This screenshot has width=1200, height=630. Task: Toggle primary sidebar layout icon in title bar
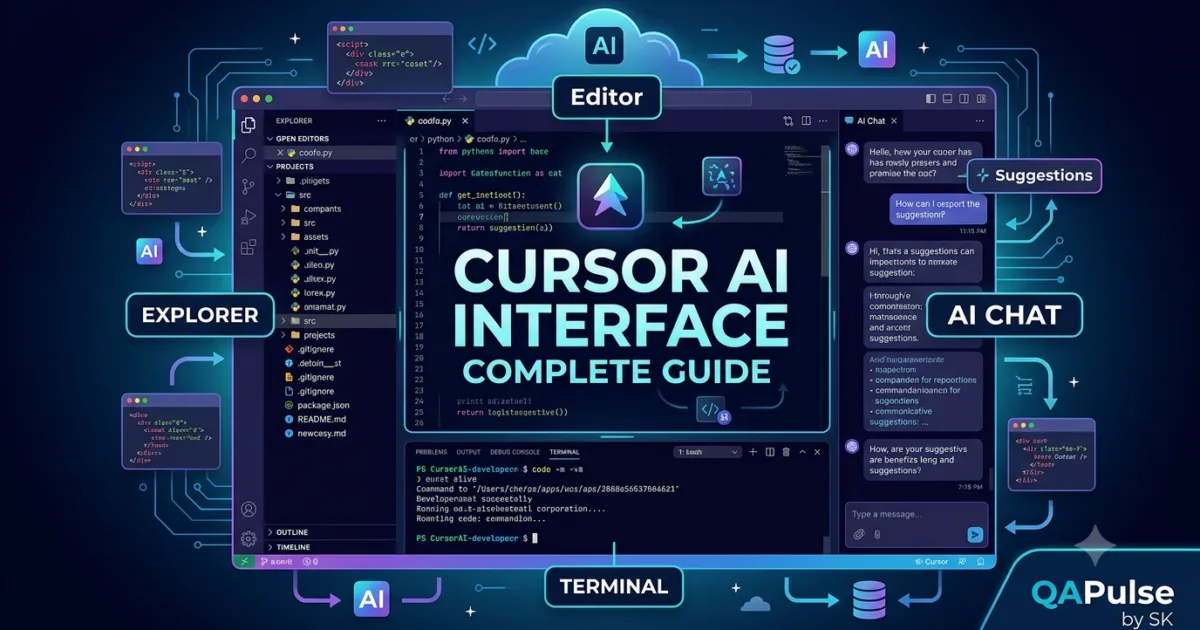[930, 98]
